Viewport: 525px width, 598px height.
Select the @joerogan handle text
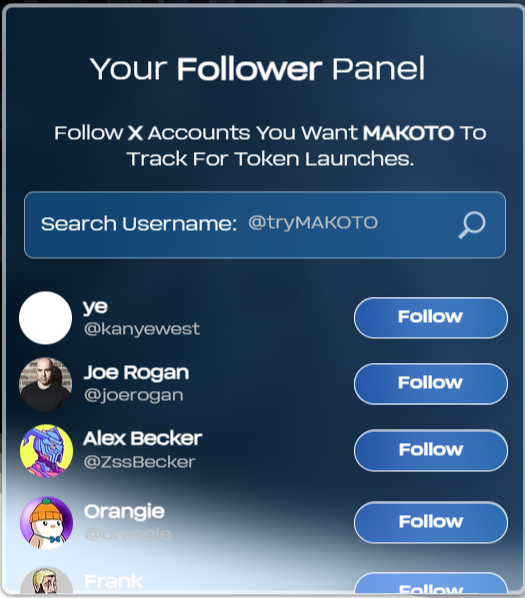[x=133, y=395]
